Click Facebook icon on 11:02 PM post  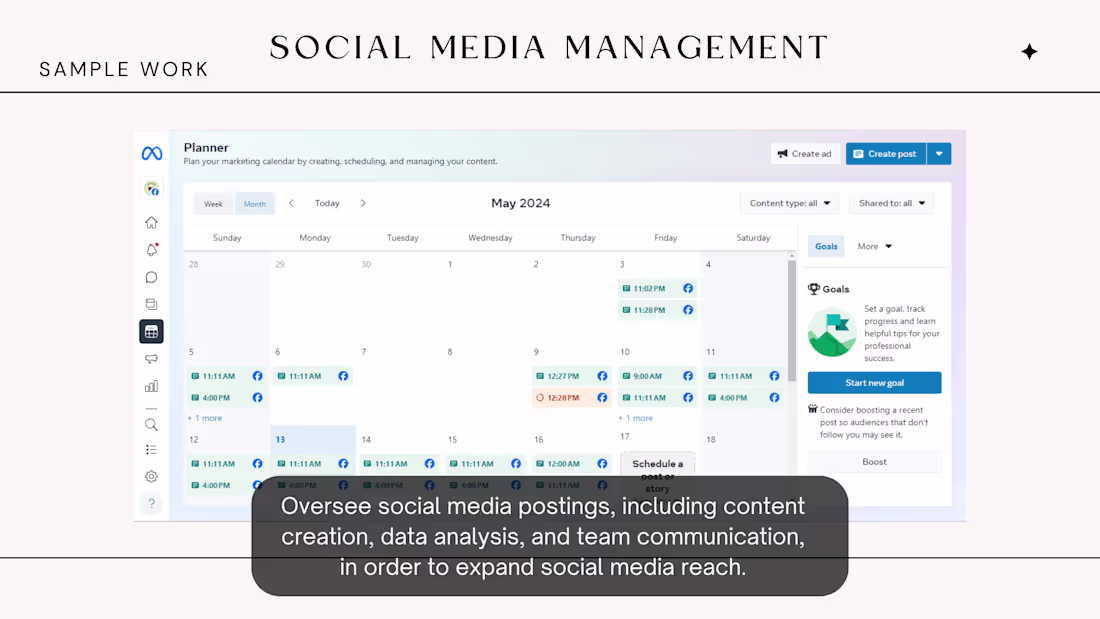click(688, 288)
